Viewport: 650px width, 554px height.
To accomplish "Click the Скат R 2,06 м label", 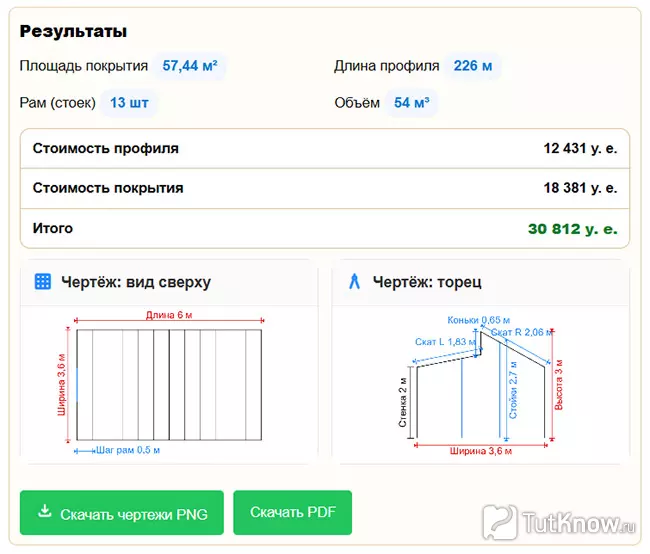I will 521,333.
